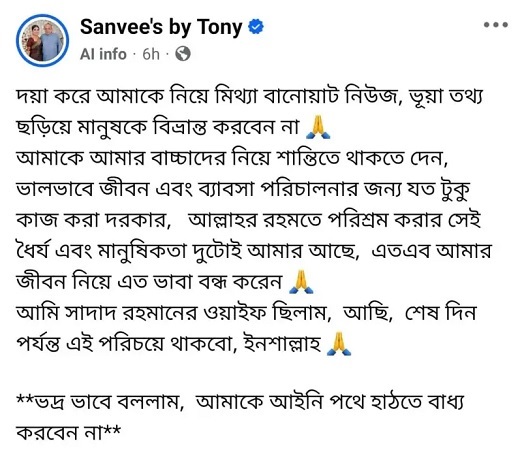This screenshot has height=450, width=522.
Task: Open the Sanvee's by Tony page name
Action: click(x=161, y=27)
